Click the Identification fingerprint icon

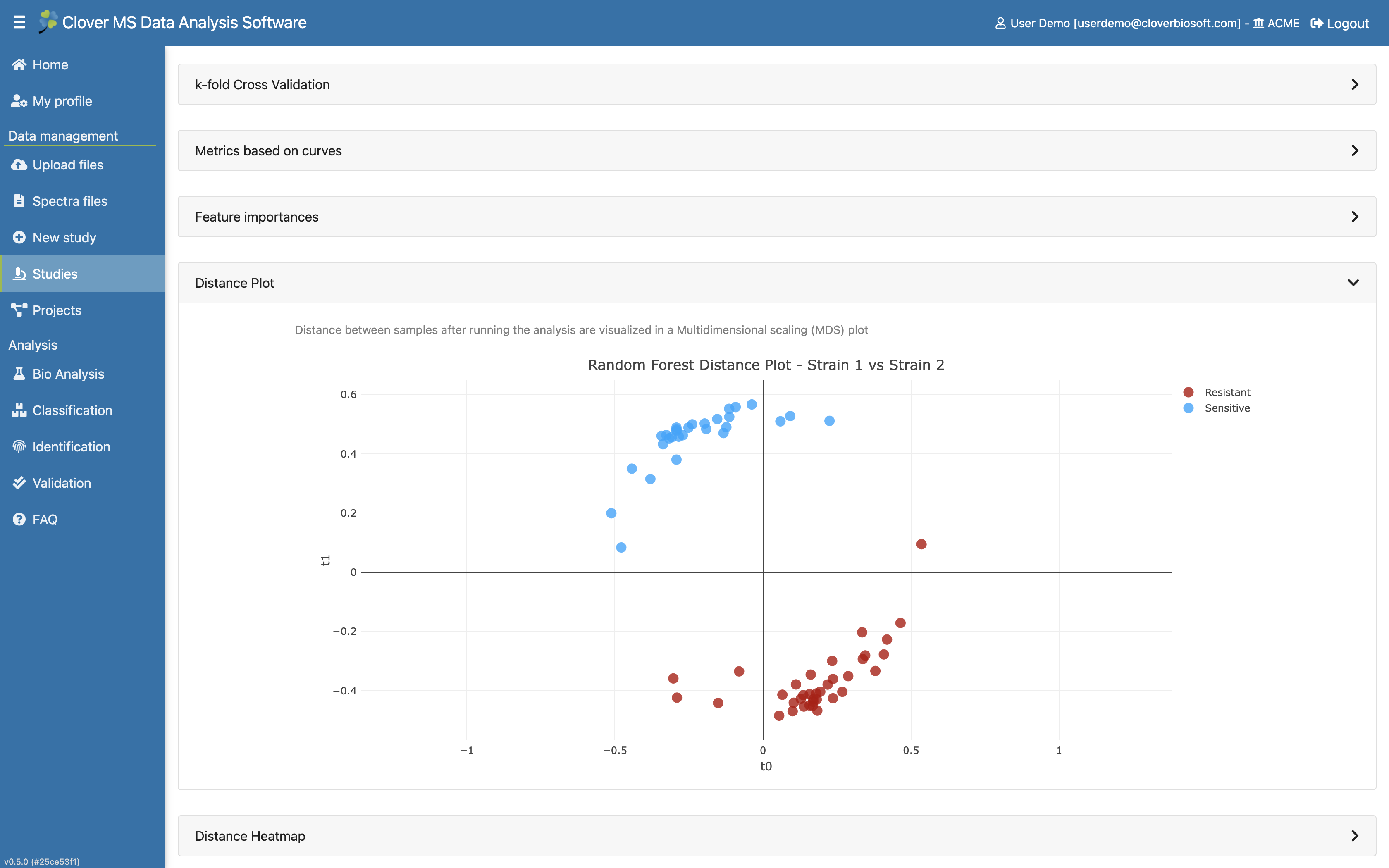pos(19,446)
